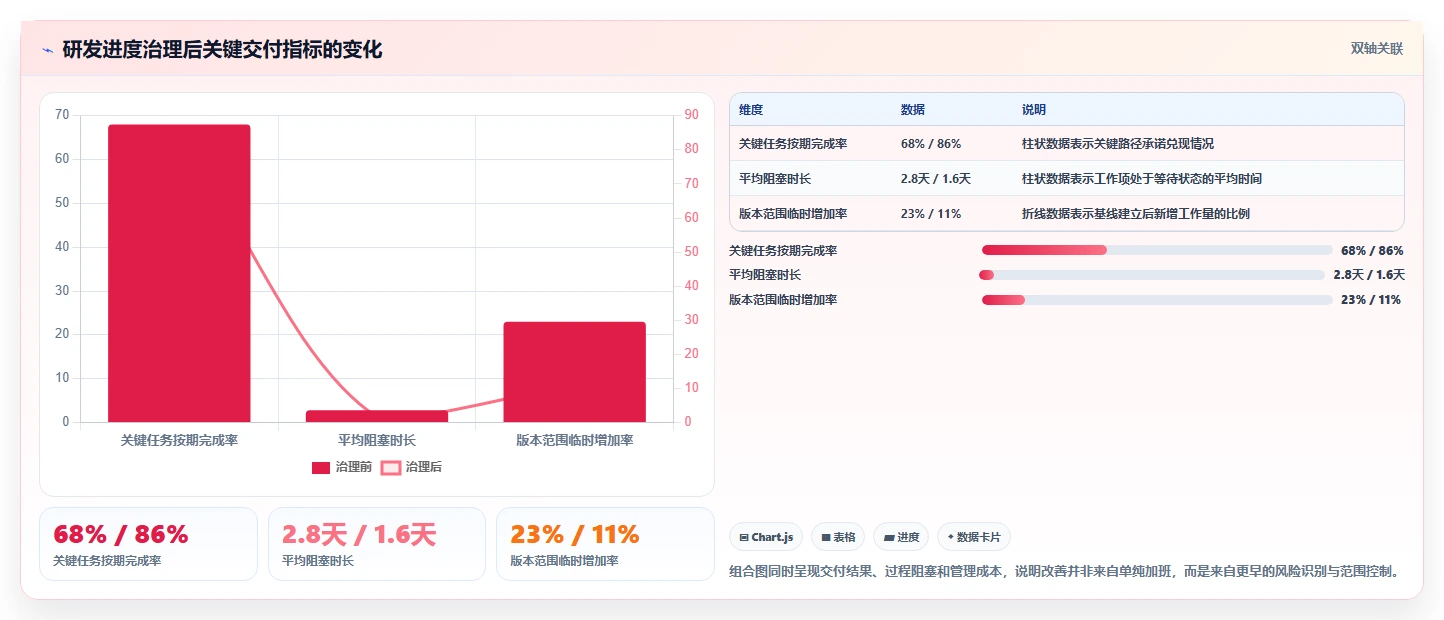Select the Chart.js tag chip

pyautogui.click(x=766, y=537)
